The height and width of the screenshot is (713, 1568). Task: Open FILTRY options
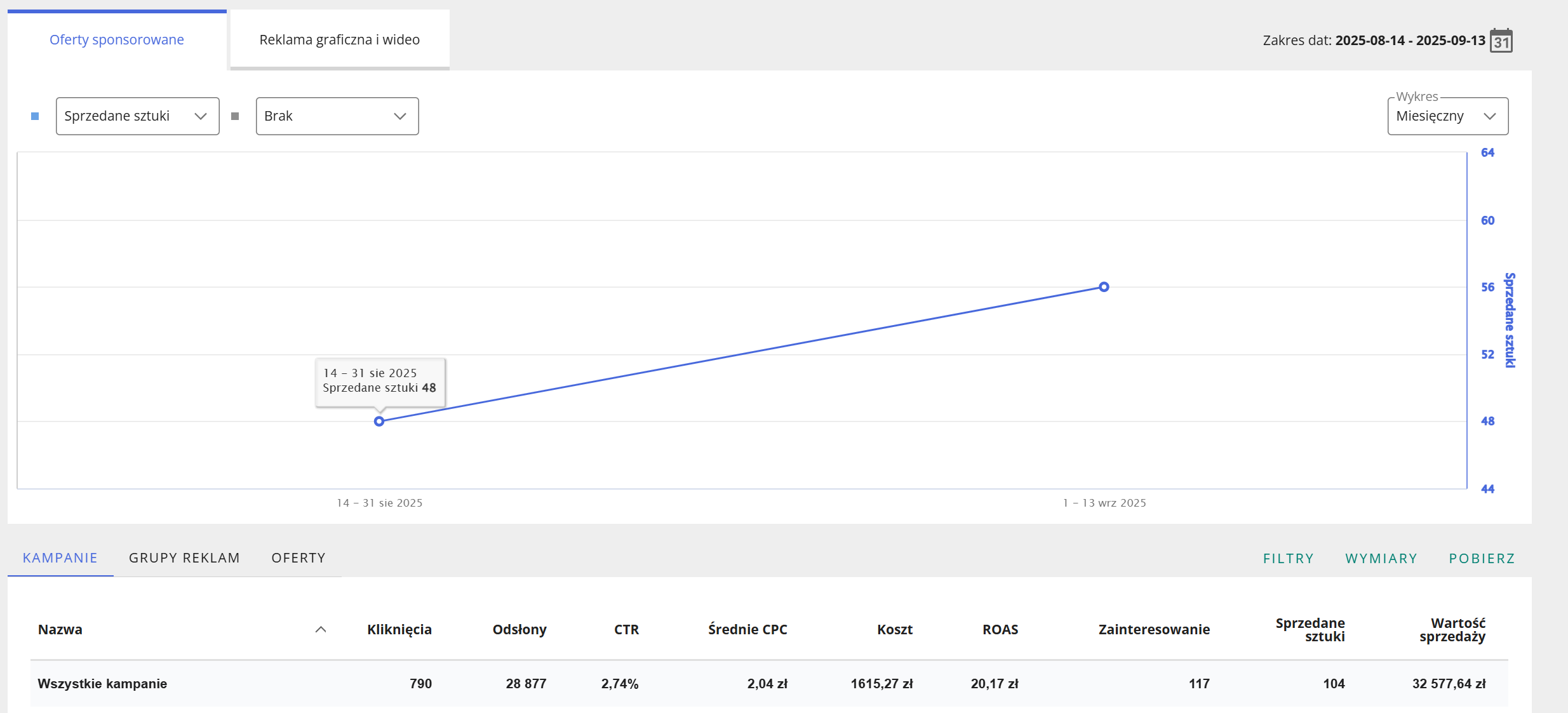tap(1289, 559)
